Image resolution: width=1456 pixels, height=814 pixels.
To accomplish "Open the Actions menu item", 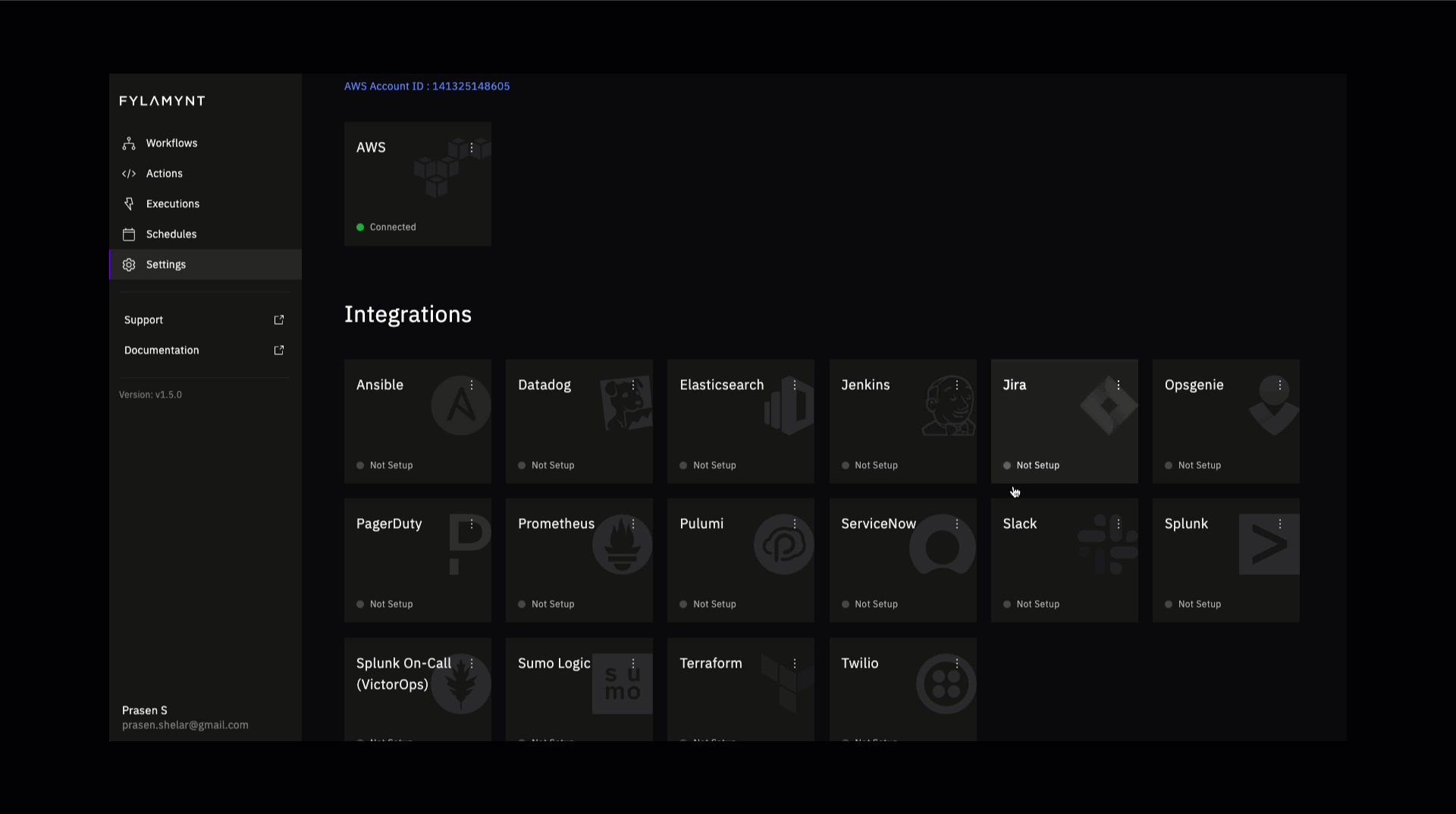I will [x=206, y=174].
